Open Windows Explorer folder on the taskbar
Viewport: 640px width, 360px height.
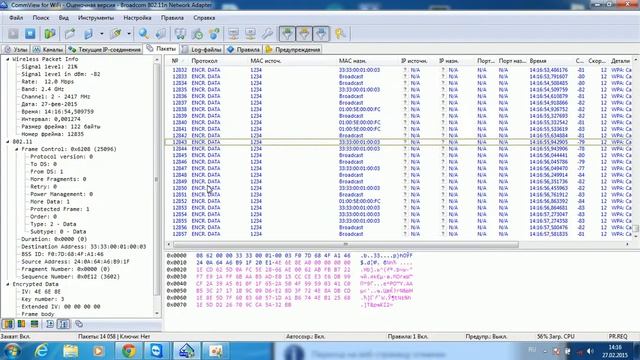pyautogui.click(x=71, y=351)
